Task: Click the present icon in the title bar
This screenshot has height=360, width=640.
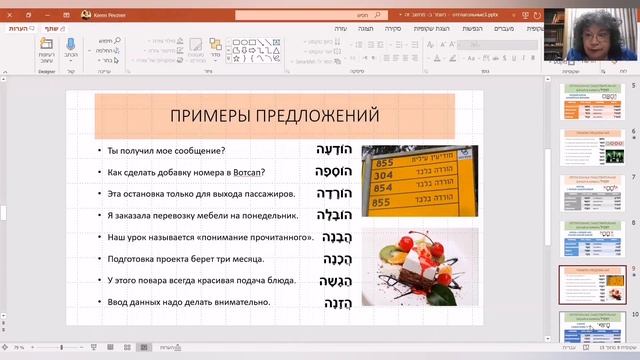Action: click(x=525, y=15)
